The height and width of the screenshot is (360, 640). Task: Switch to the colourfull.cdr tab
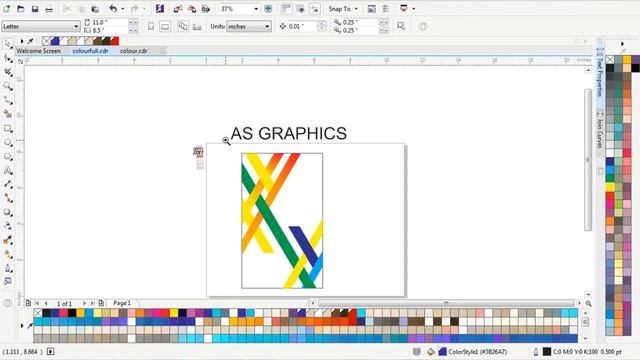[90, 51]
